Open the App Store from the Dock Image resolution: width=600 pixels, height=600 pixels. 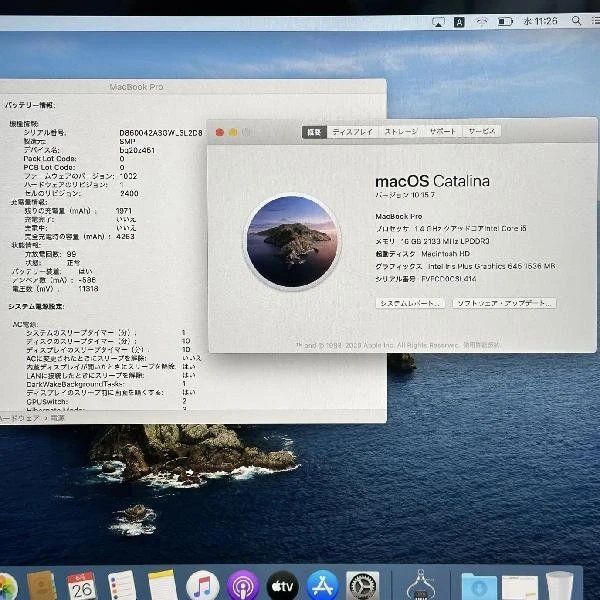pos(323,585)
